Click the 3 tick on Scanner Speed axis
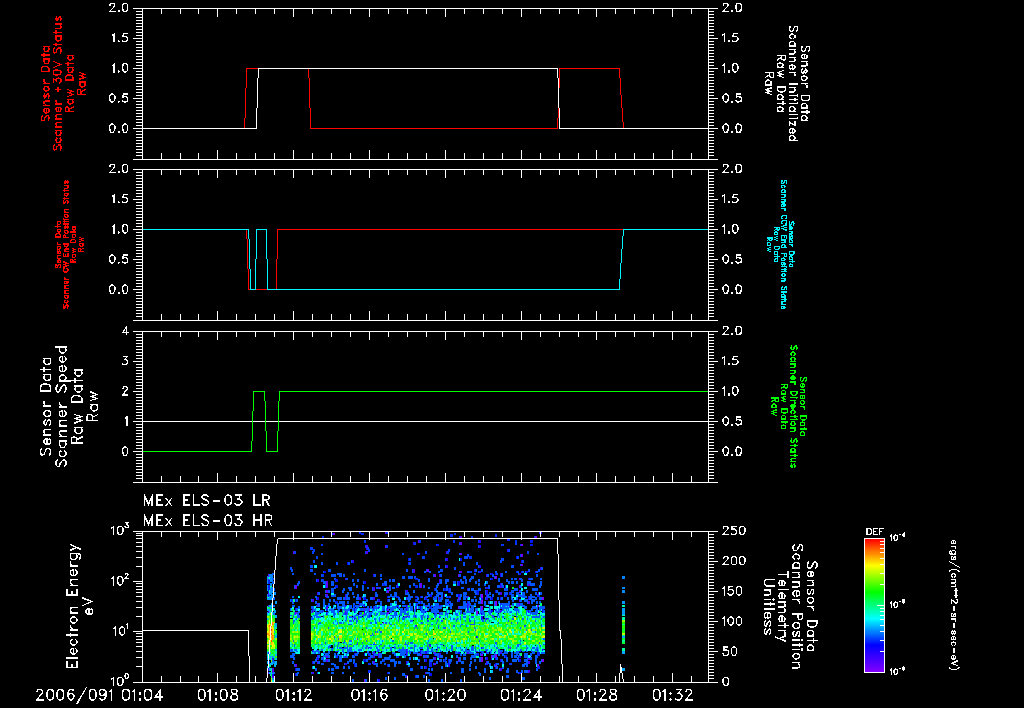The width and height of the screenshot is (1024, 708). tap(125, 361)
